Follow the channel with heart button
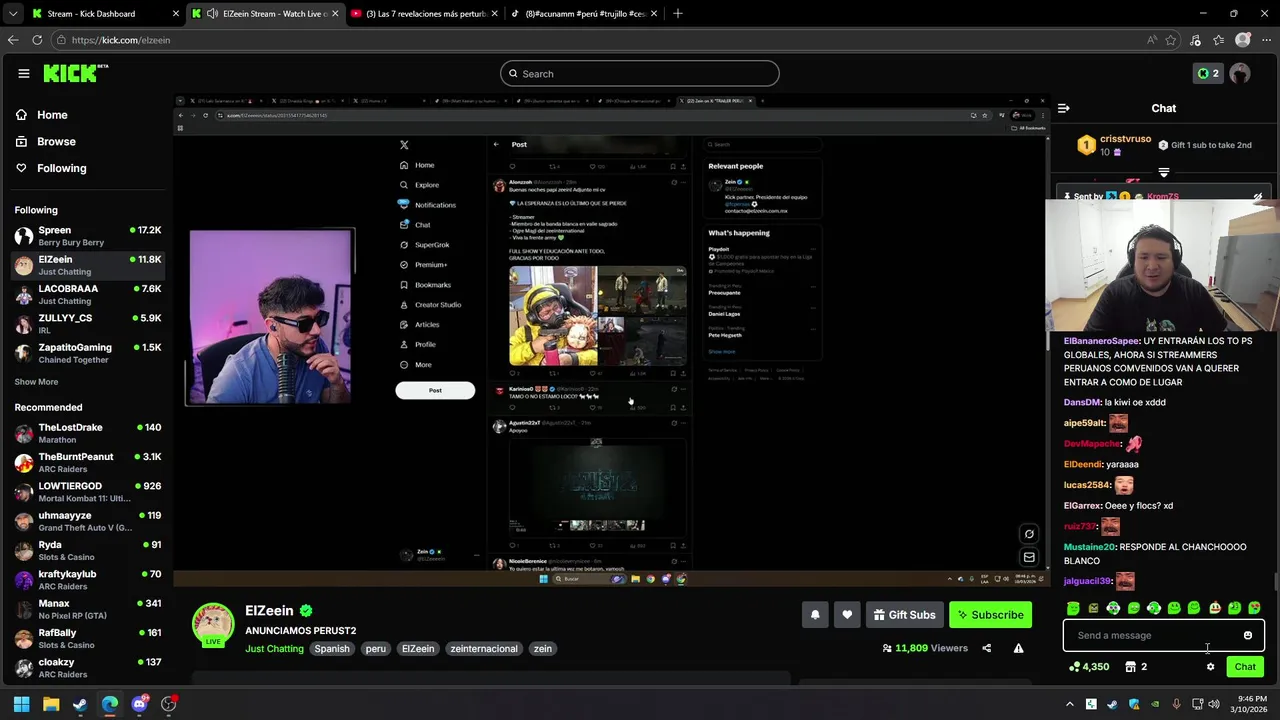 pyautogui.click(x=847, y=615)
